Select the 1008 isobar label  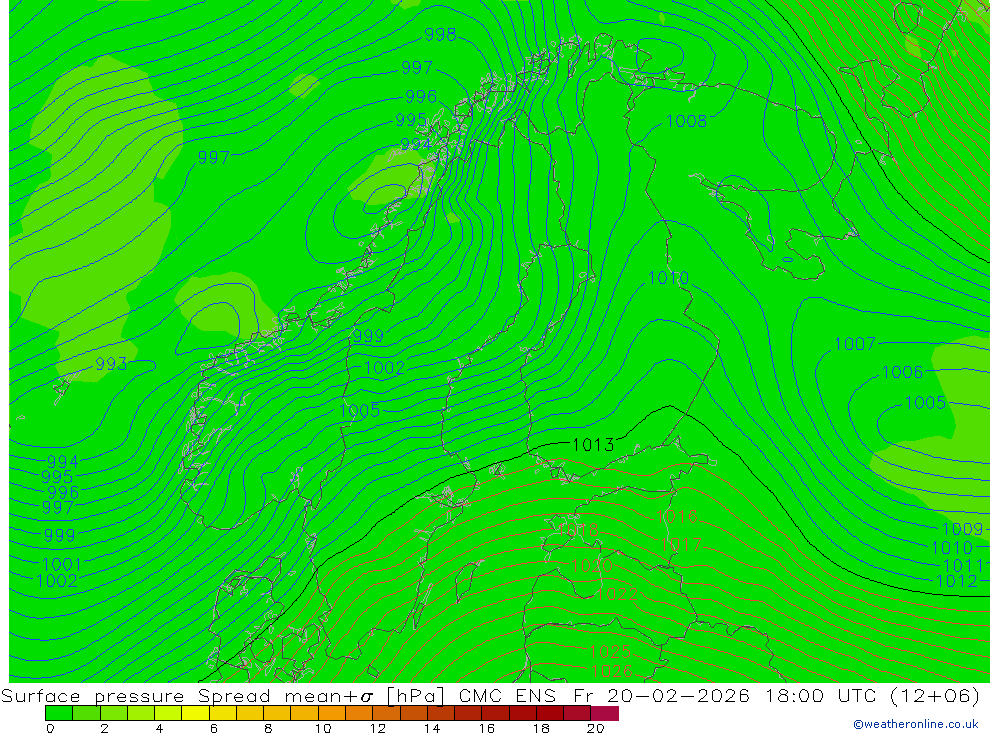(686, 121)
